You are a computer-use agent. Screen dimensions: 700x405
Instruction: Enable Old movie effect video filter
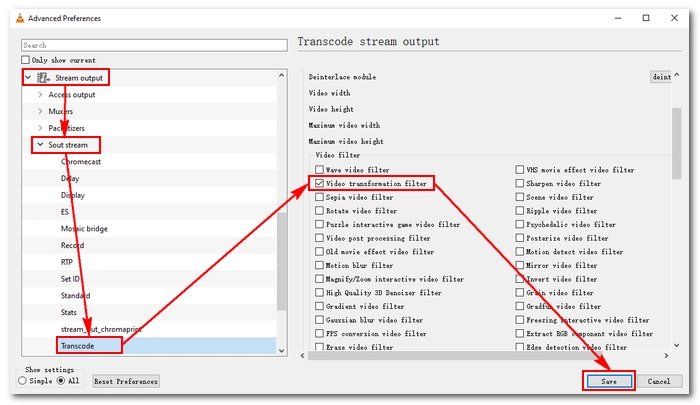tap(319, 252)
